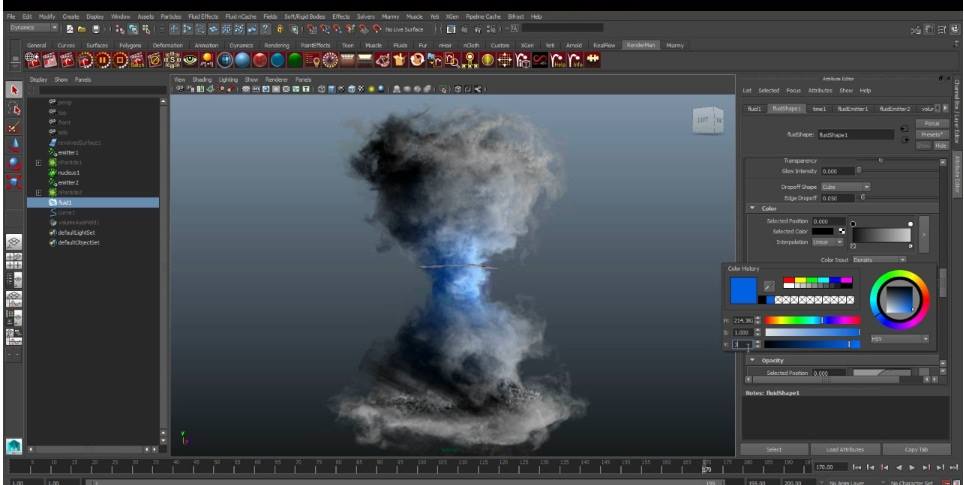Select nucleus1 in the outliner
The height and width of the screenshot is (485, 964).
click(69, 173)
